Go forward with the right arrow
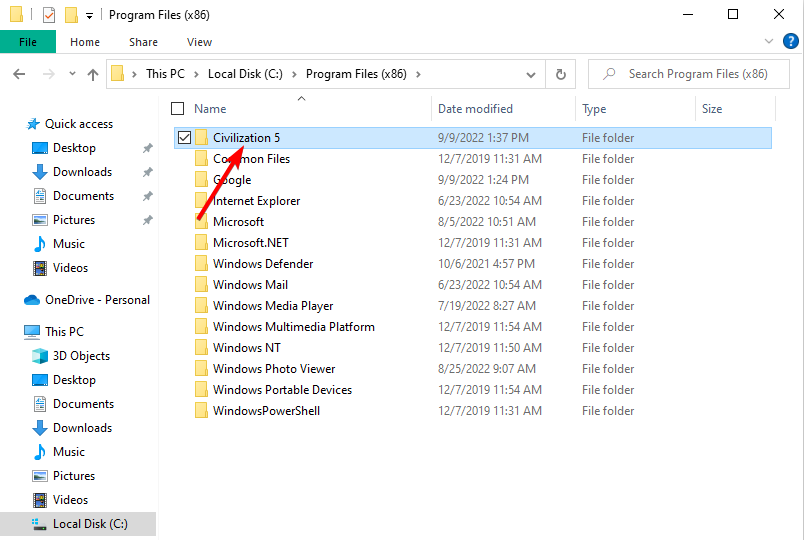The height and width of the screenshot is (540, 804). pos(49,74)
